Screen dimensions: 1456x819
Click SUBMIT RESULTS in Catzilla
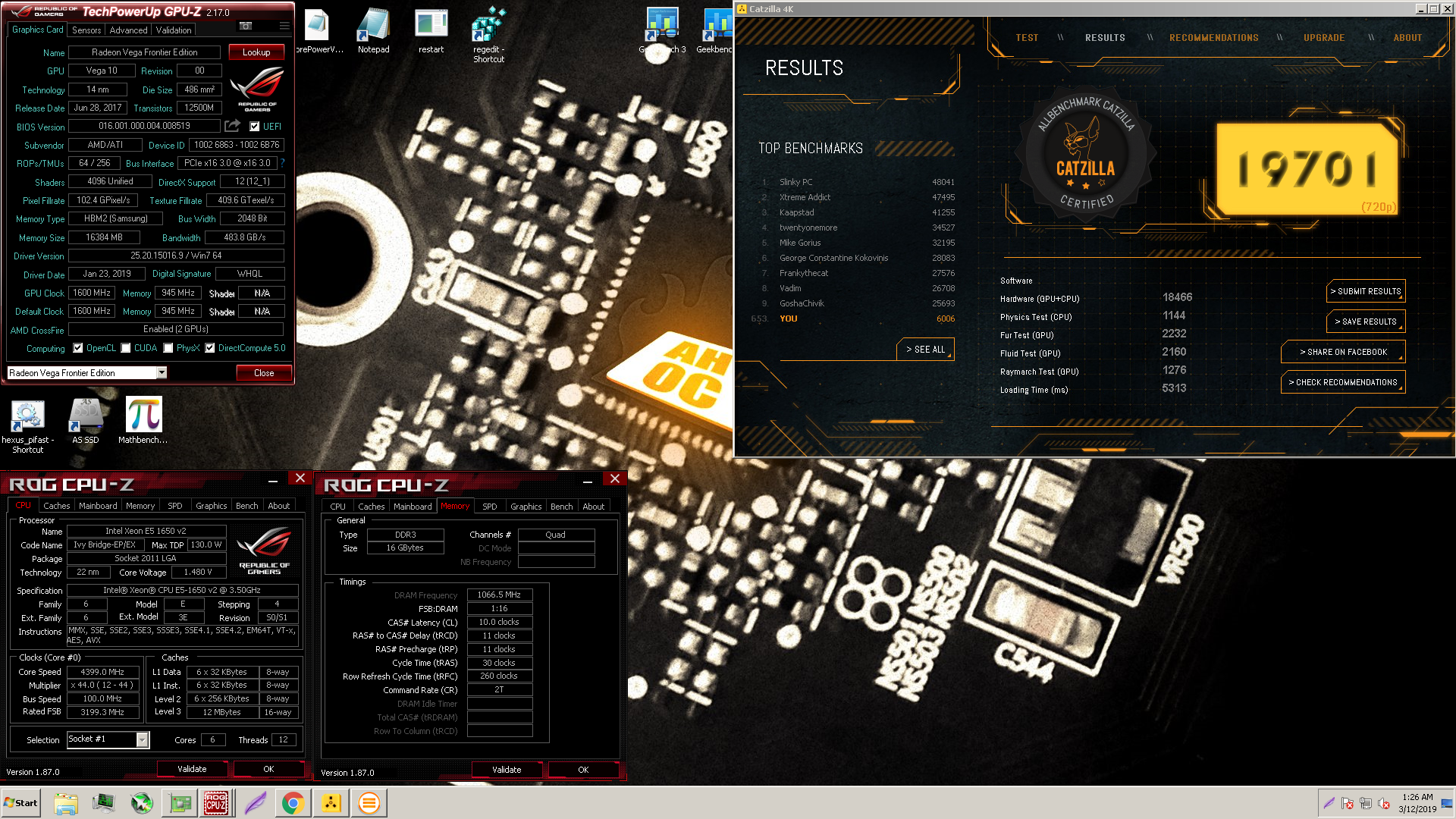pyautogui.click(x=1366, y=291)
